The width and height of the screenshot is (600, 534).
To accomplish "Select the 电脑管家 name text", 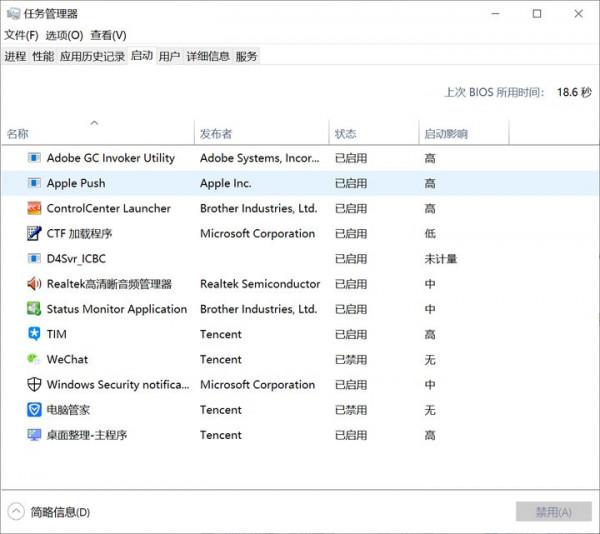I will coord(68,410).
